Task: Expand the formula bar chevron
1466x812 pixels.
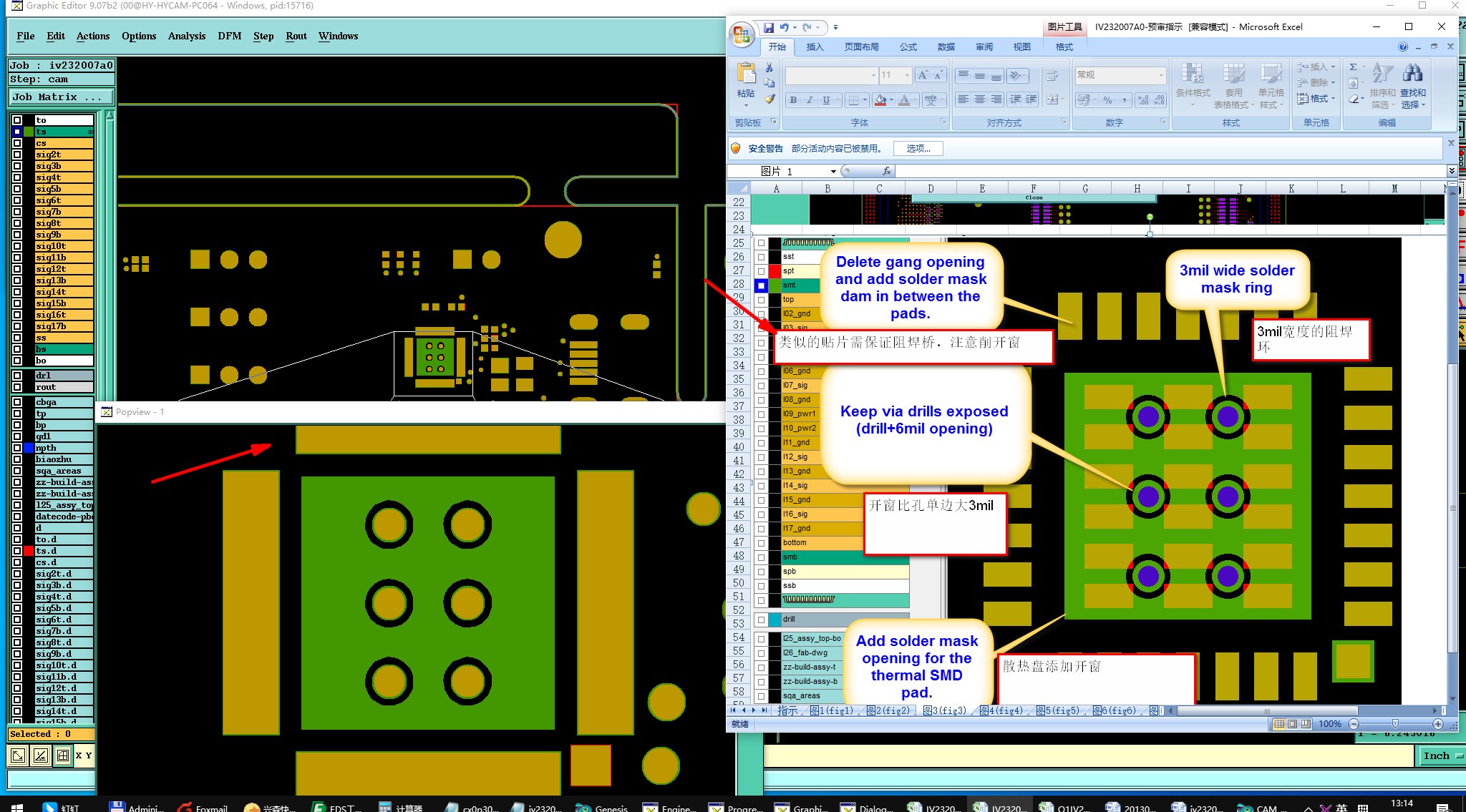Action: [x=1451, y=171]
